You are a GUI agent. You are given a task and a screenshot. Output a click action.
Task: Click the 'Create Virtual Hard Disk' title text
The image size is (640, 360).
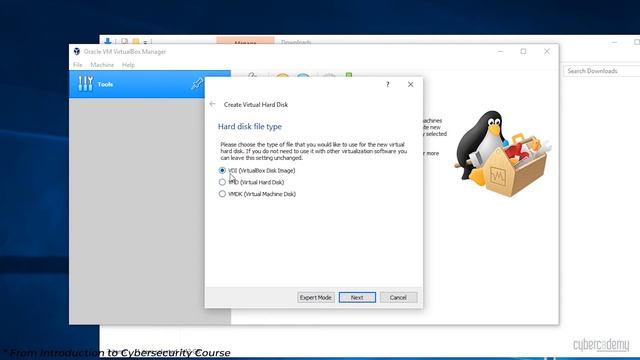[256, 105]
